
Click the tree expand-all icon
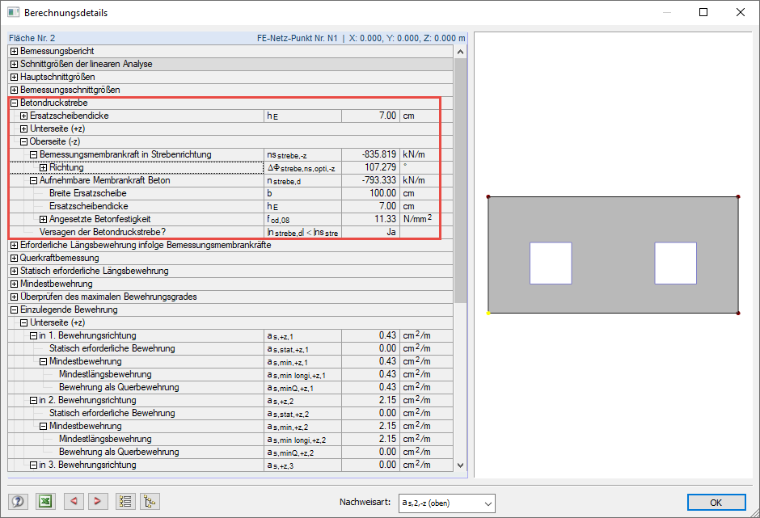pyautogui.click(x=150, y=502)
